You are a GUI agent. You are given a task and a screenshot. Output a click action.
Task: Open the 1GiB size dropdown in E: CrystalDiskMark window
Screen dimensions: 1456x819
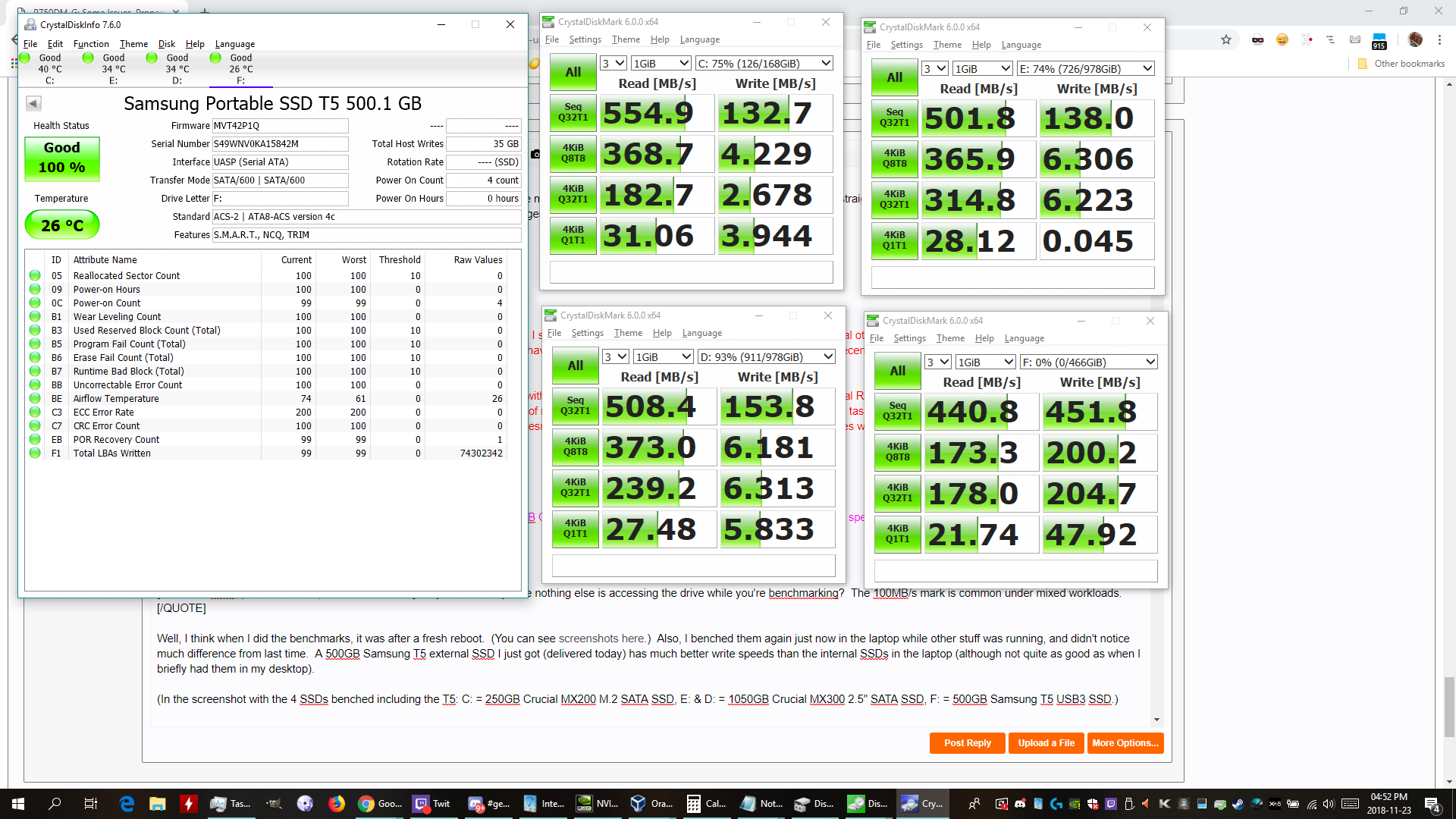pyautogui.click(x=982, y=68)
